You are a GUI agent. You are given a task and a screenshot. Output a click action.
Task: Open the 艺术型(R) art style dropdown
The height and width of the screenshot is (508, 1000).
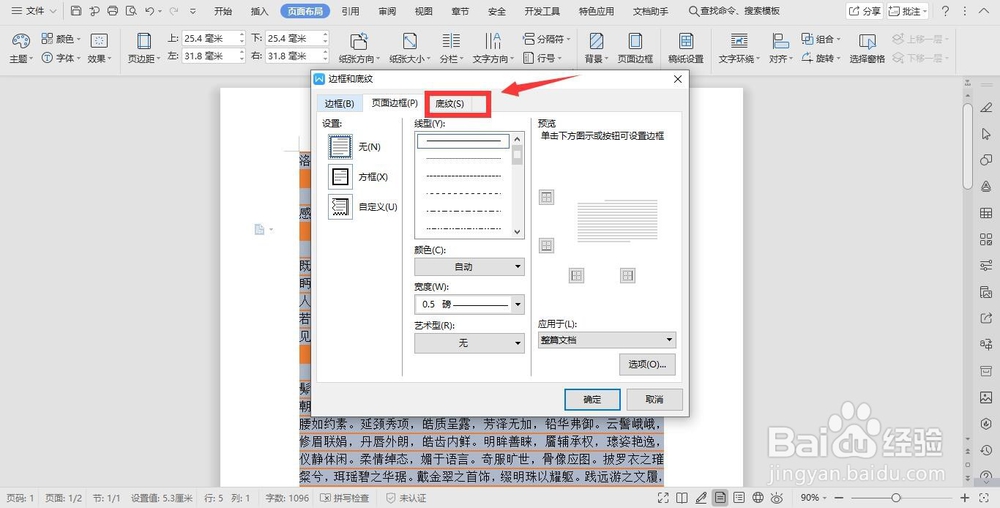click(x=469, y=343)
